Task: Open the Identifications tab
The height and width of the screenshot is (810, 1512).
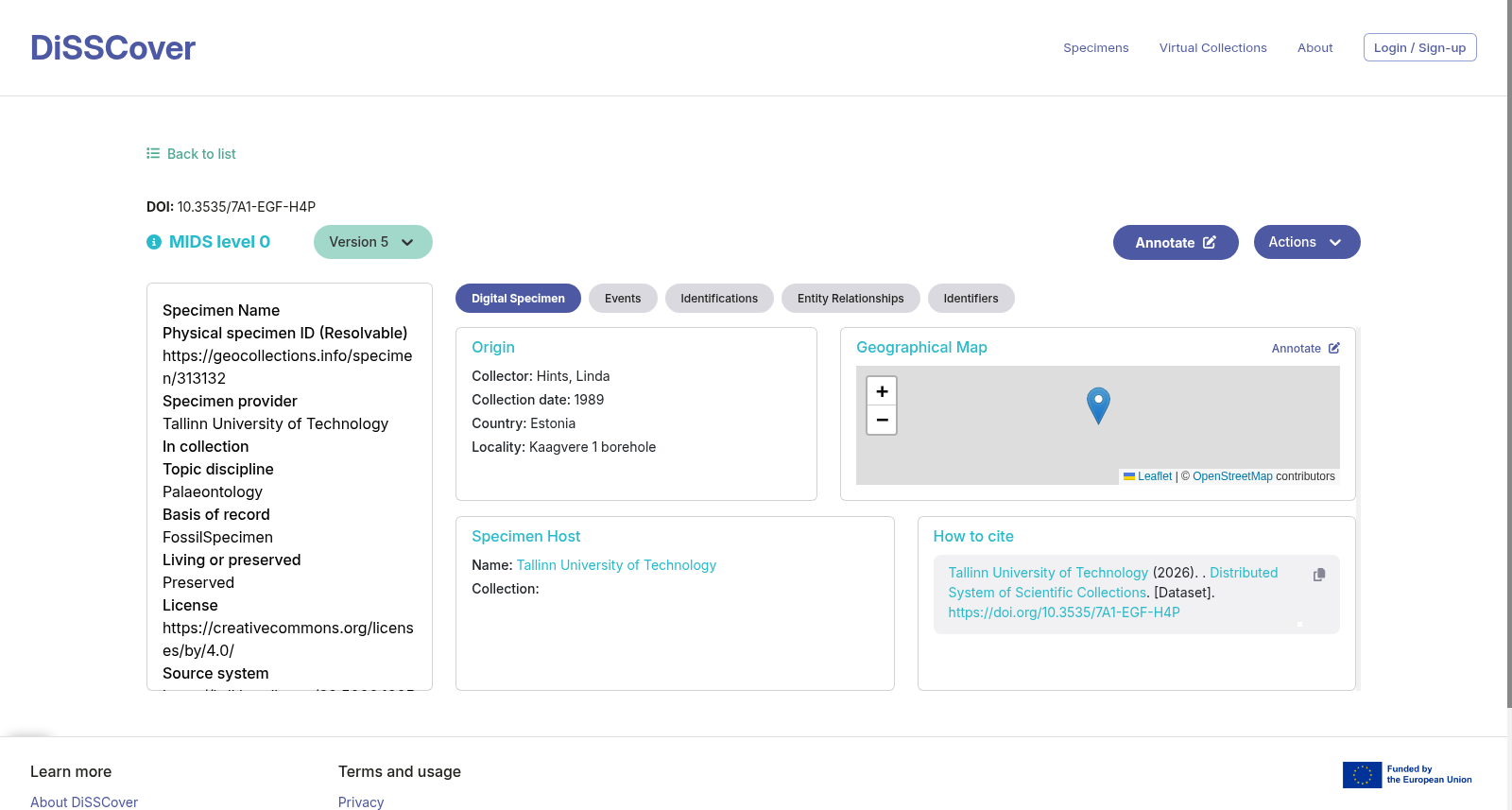Action: click(719, 299)
